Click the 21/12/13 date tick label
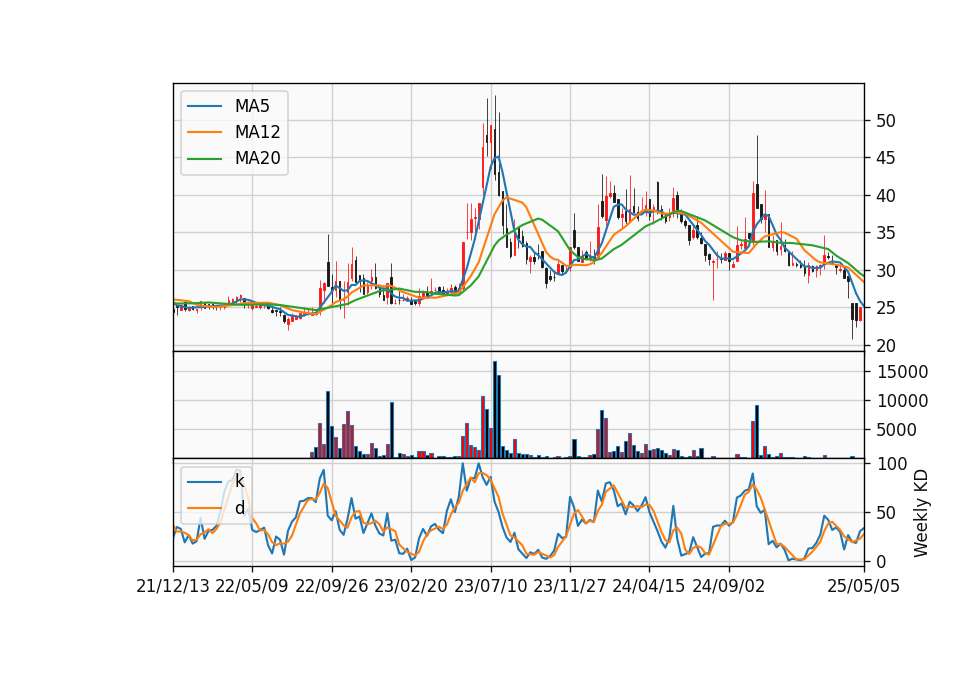 point(173,586)
